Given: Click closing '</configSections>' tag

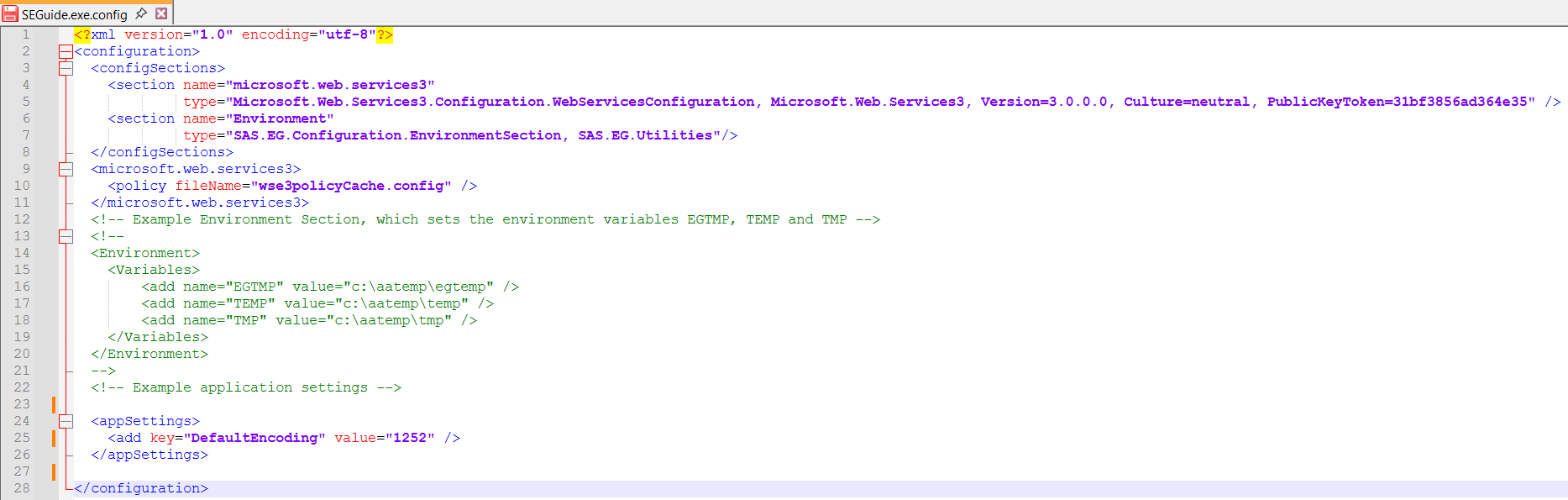Looking at the screenshot, I should (162, 152).
